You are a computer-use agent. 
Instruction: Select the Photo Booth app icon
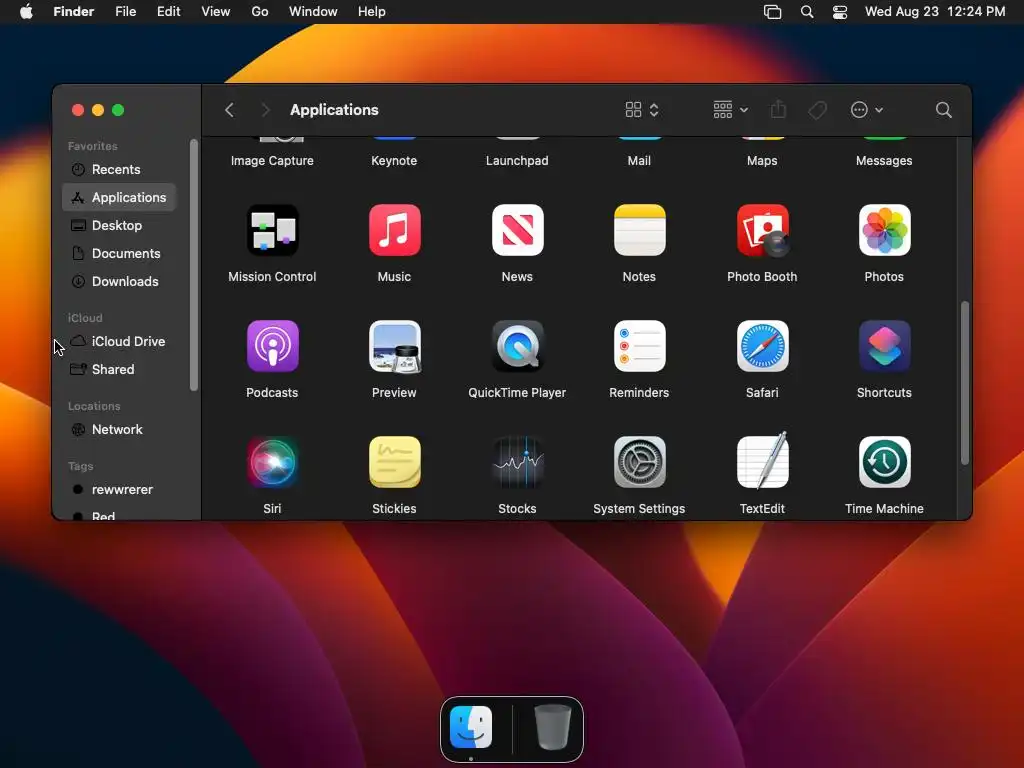coord(762,231)
